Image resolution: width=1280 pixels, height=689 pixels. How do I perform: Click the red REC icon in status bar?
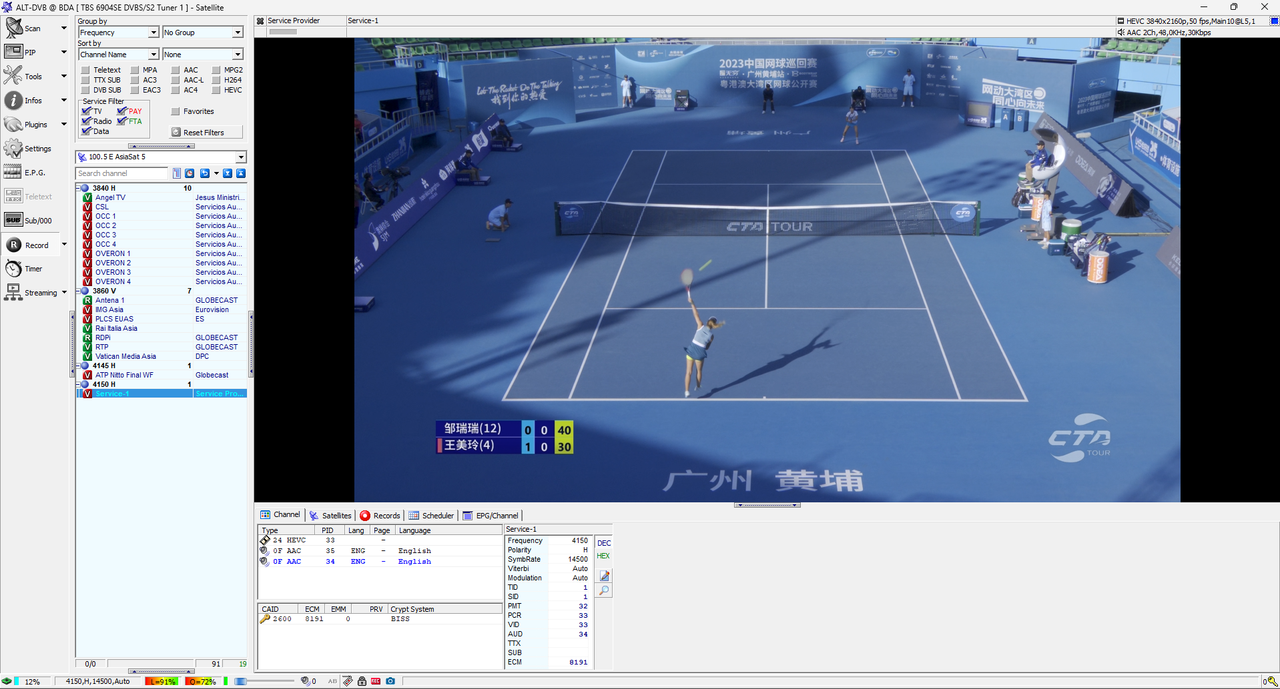376,681
